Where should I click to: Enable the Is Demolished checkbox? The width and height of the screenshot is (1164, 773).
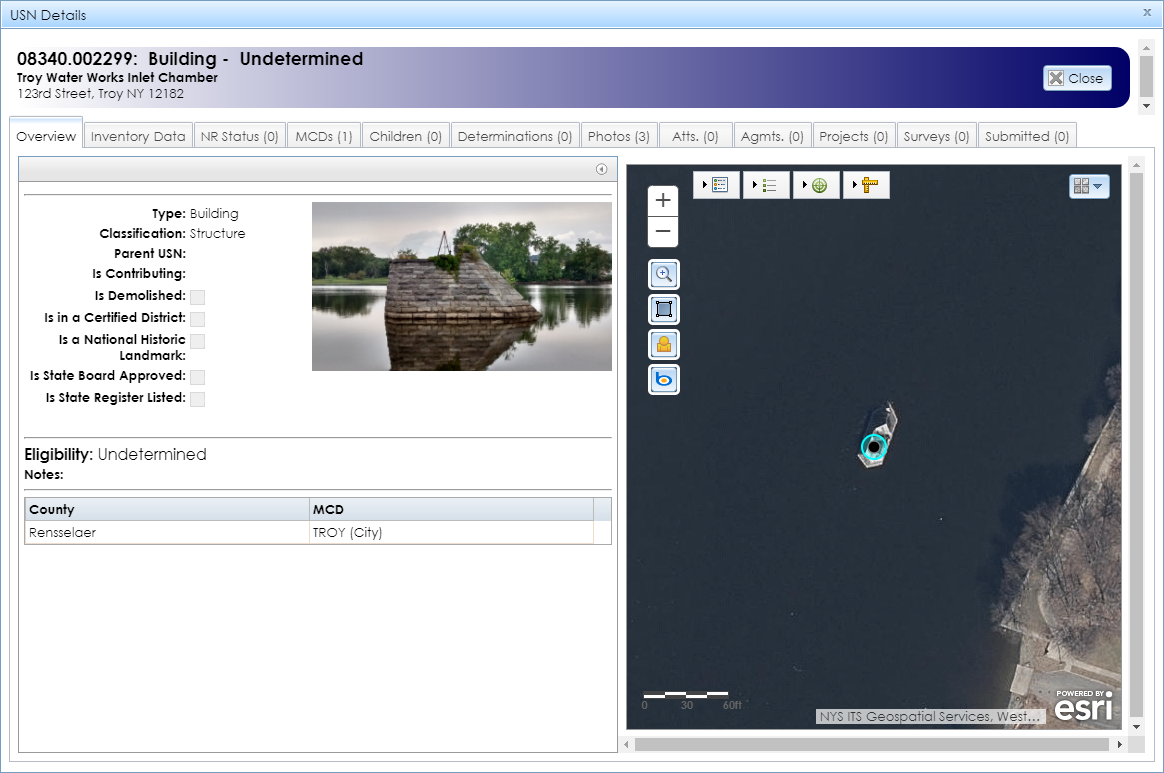197,296
